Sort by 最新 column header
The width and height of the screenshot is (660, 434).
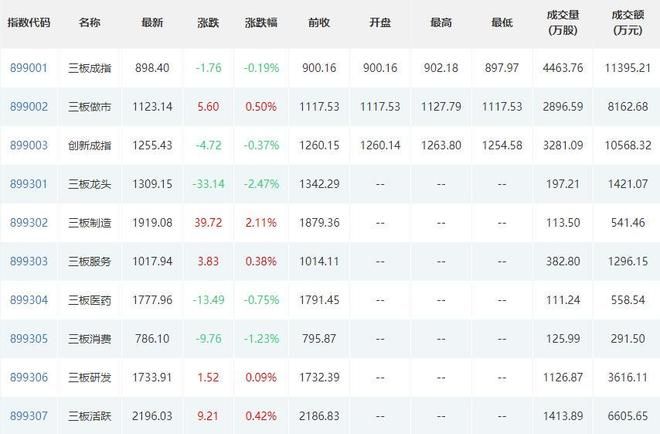(152, 22)
